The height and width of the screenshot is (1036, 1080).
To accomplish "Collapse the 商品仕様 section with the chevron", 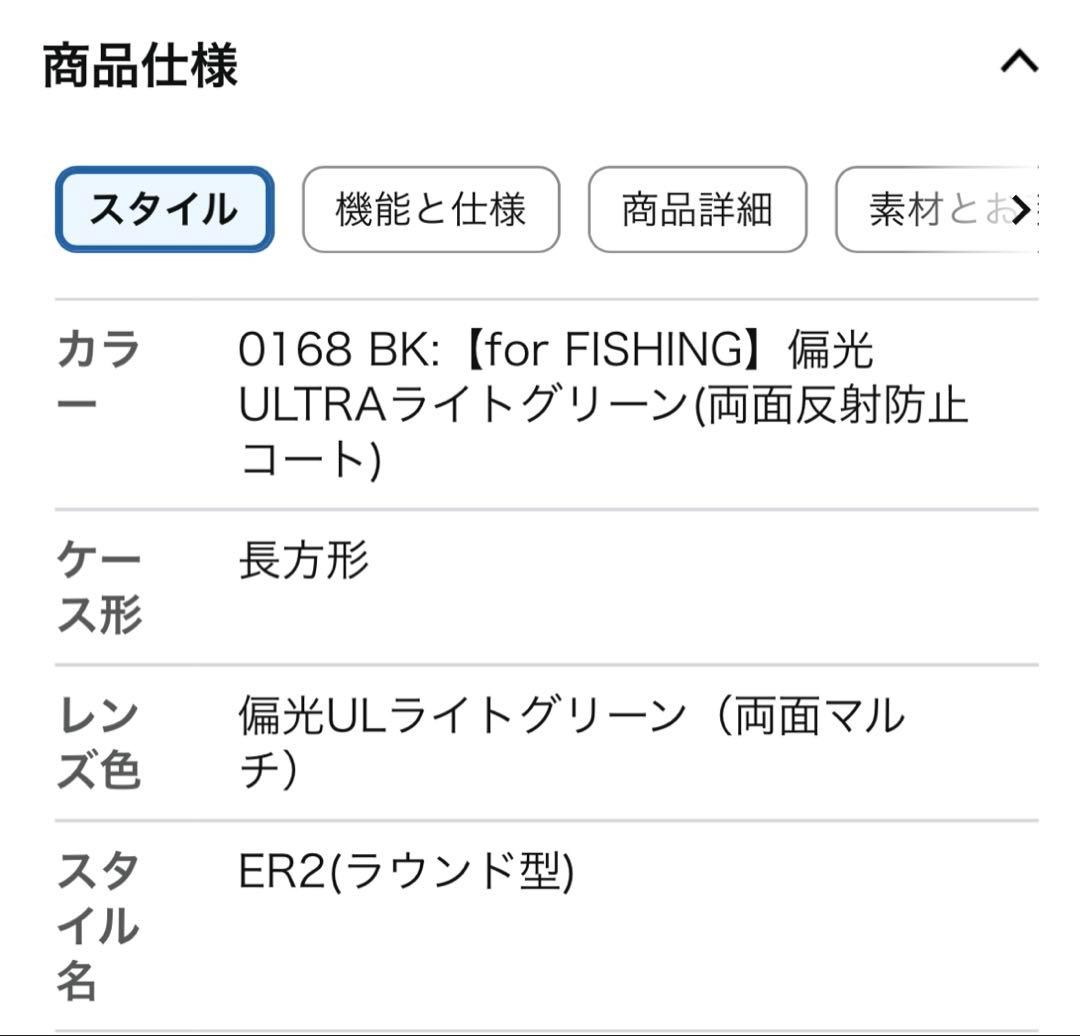I will pyautogui.click(x=1018, y=64).
